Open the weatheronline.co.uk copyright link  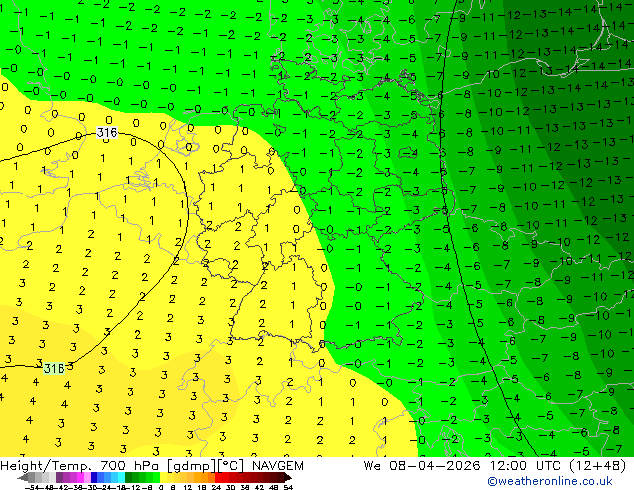click(x=550, y=481)
